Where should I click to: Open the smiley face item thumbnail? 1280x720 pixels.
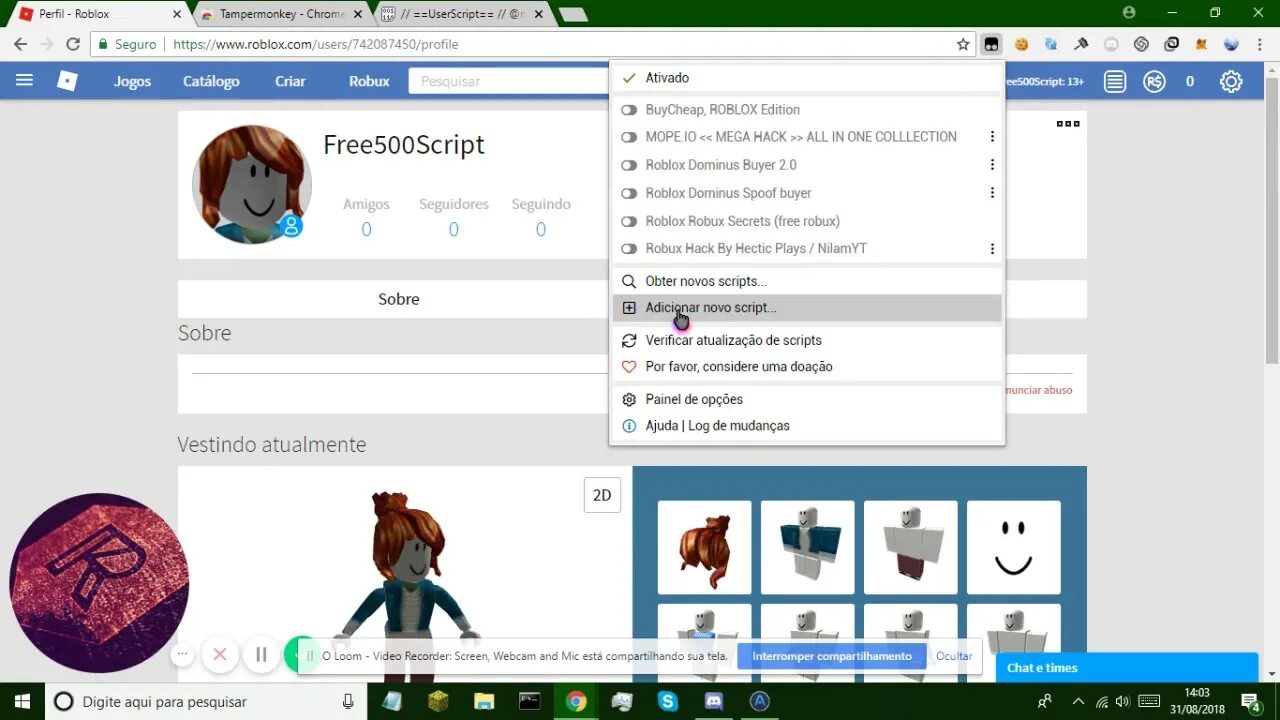pyautogui.click(x=1013, y=548)
